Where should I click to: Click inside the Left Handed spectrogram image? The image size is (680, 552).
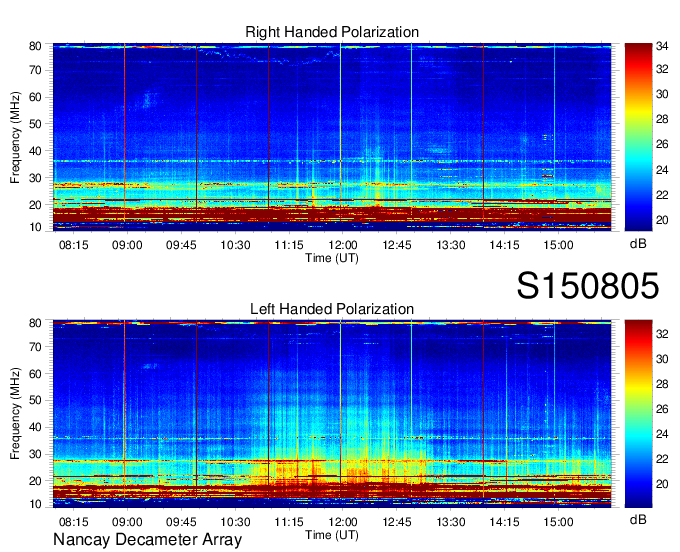[332, 414]
